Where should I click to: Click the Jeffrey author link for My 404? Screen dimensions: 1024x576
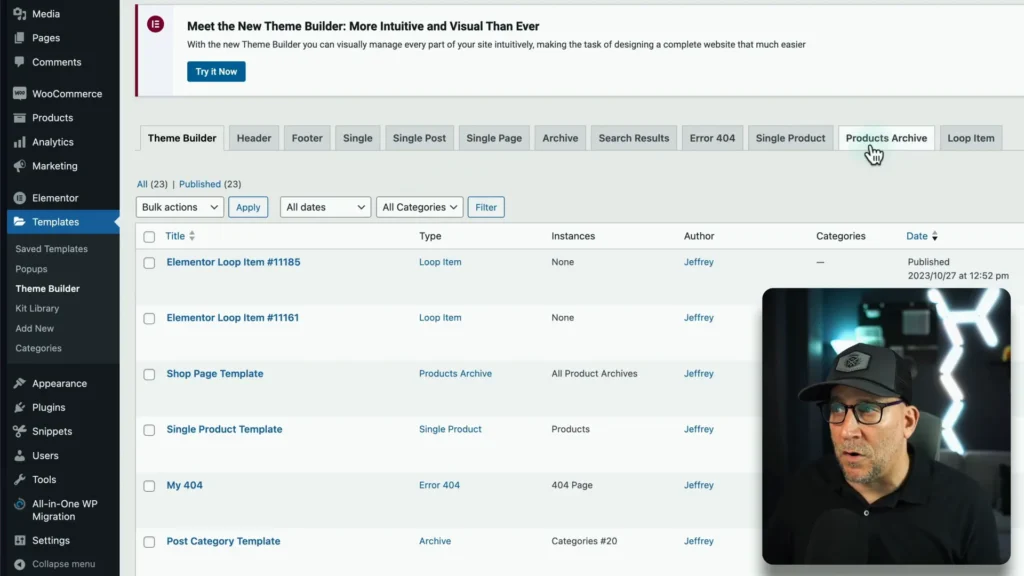pyautogui.click(x=699, y=485)
